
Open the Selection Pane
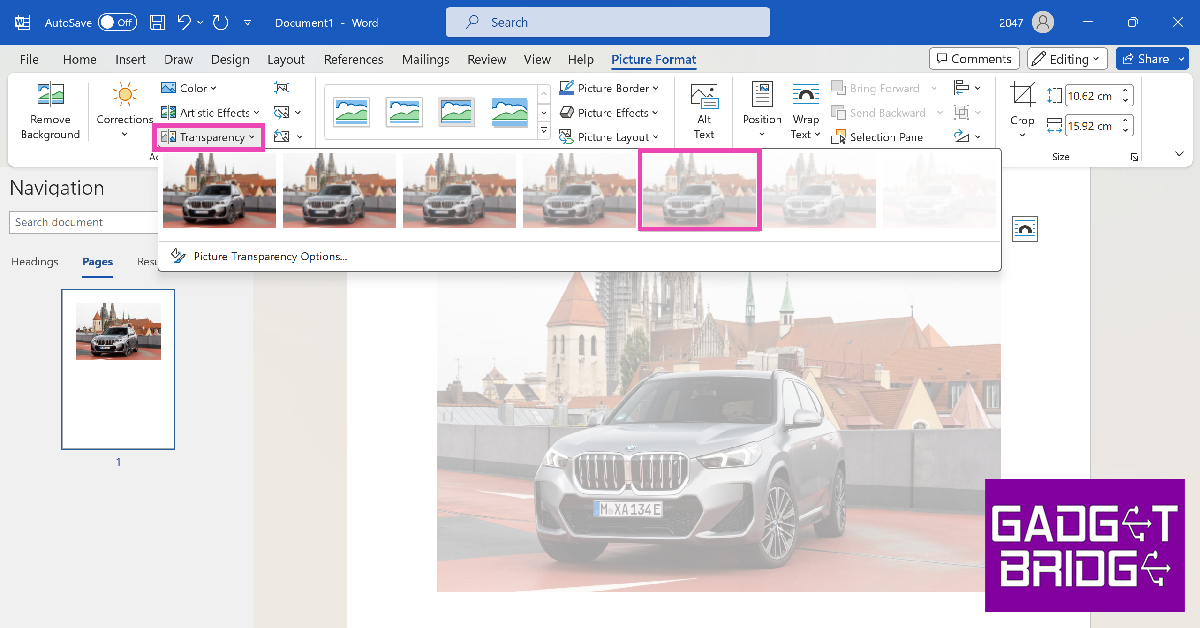pyautogui.click(x=877, y=137)
